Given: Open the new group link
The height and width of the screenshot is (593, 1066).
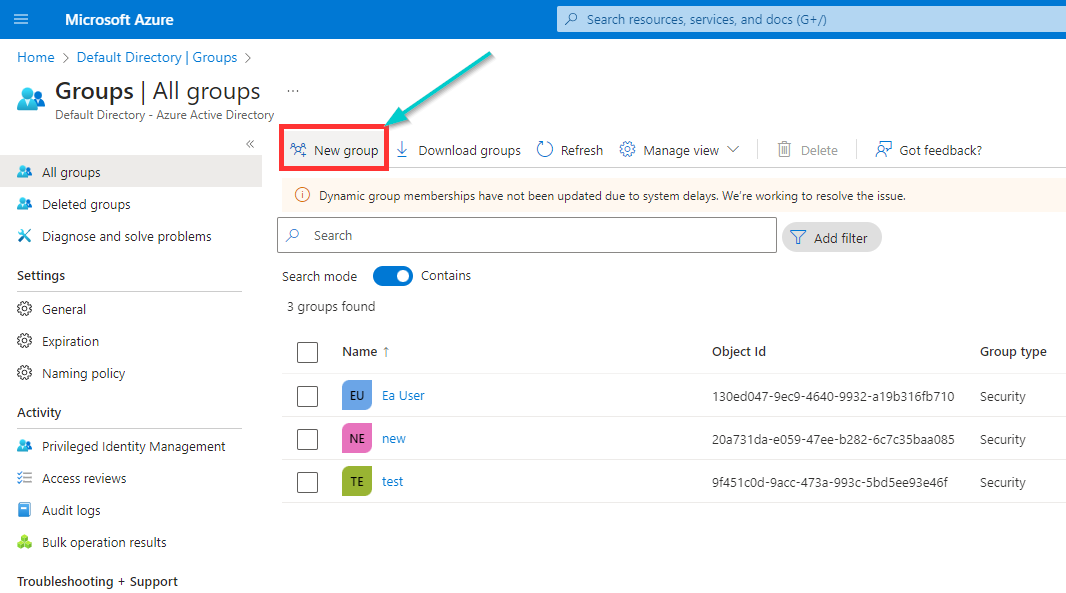Looking at the screenshot, I should [394, 439].
